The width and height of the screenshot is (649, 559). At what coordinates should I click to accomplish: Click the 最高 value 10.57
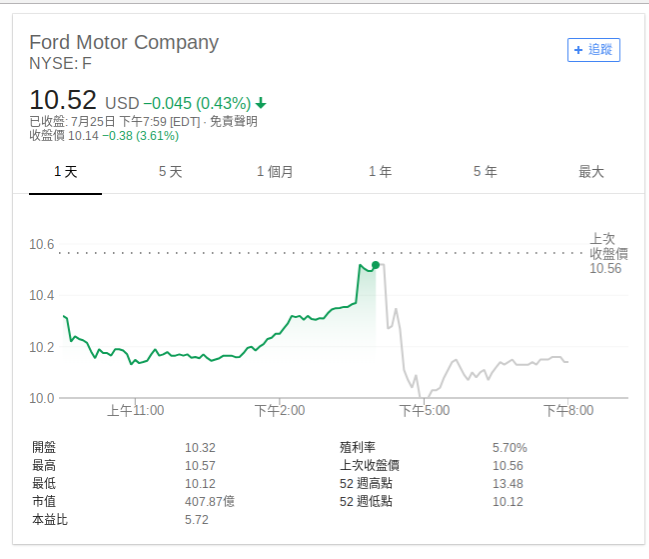coord(200,466)
